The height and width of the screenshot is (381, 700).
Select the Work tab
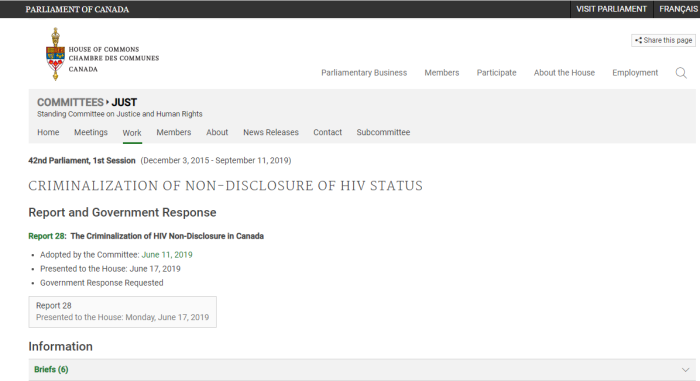tap(132, 133)
